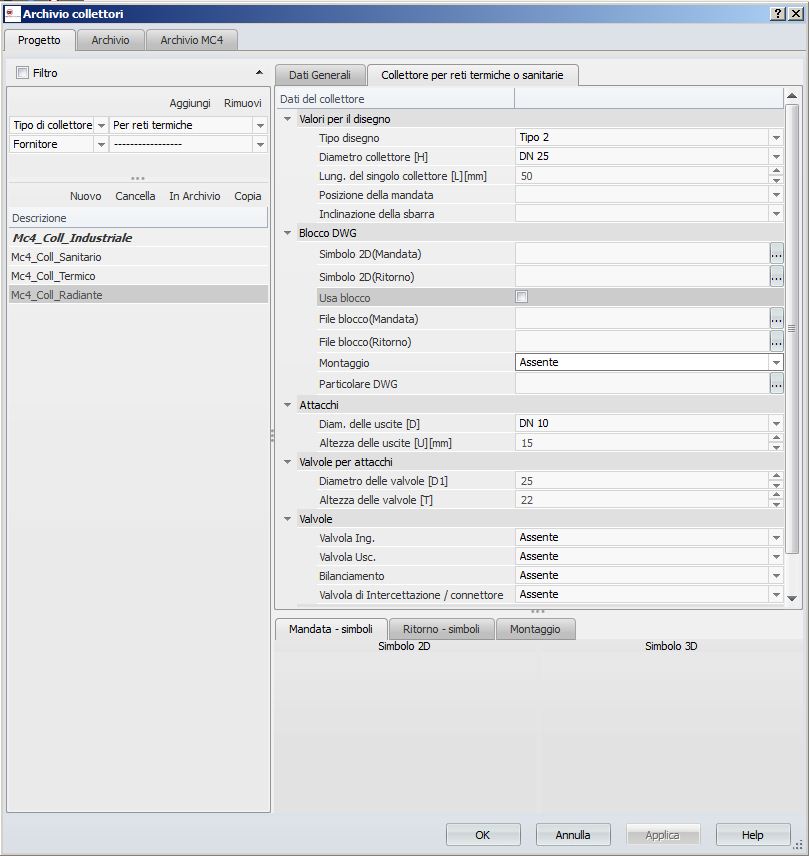This screenshot has width=809, height=856.
Task: Click browse button for Simbolo 2D(Ritorno)
Action: pyautogui.click(x=776, y=276)
